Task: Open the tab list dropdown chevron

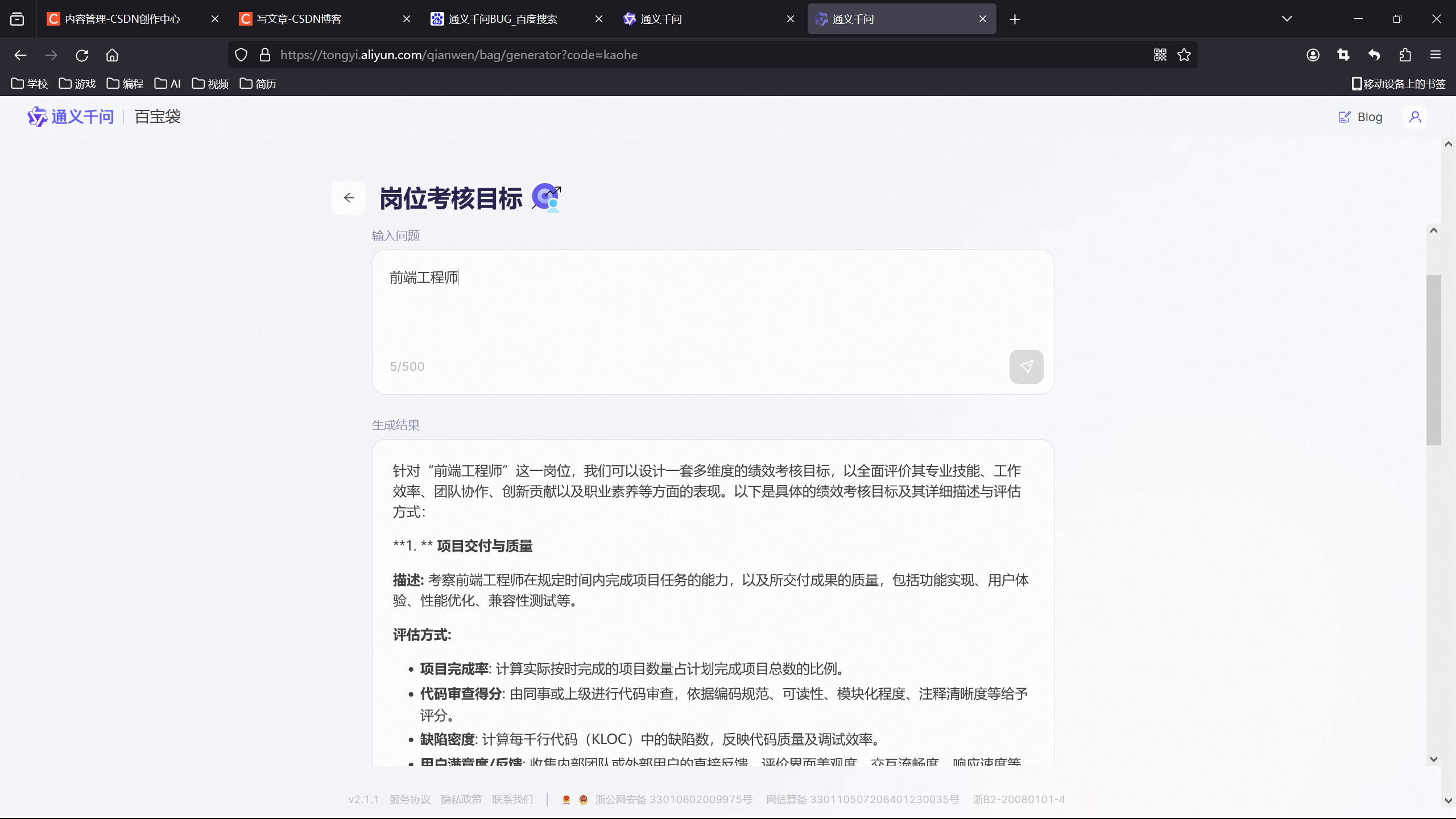Action: click(1287, 19)
